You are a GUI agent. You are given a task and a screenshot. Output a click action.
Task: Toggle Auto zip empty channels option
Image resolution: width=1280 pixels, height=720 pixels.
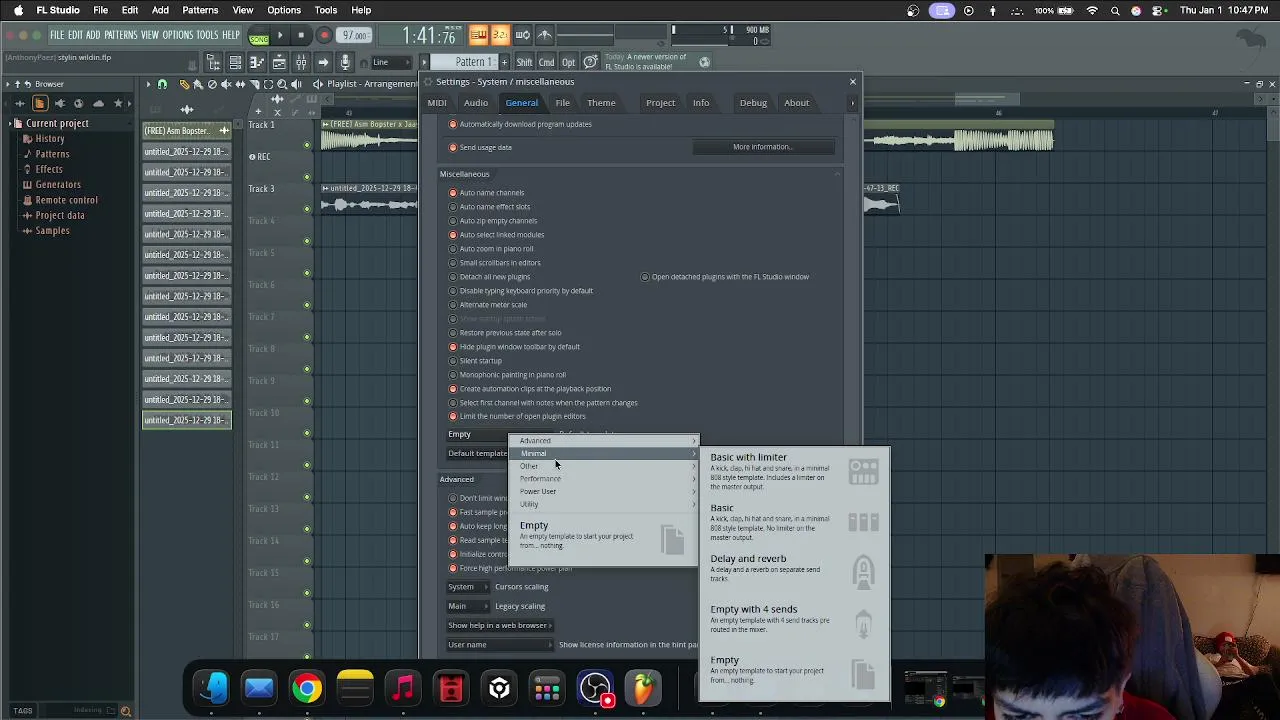pos(493,221)
